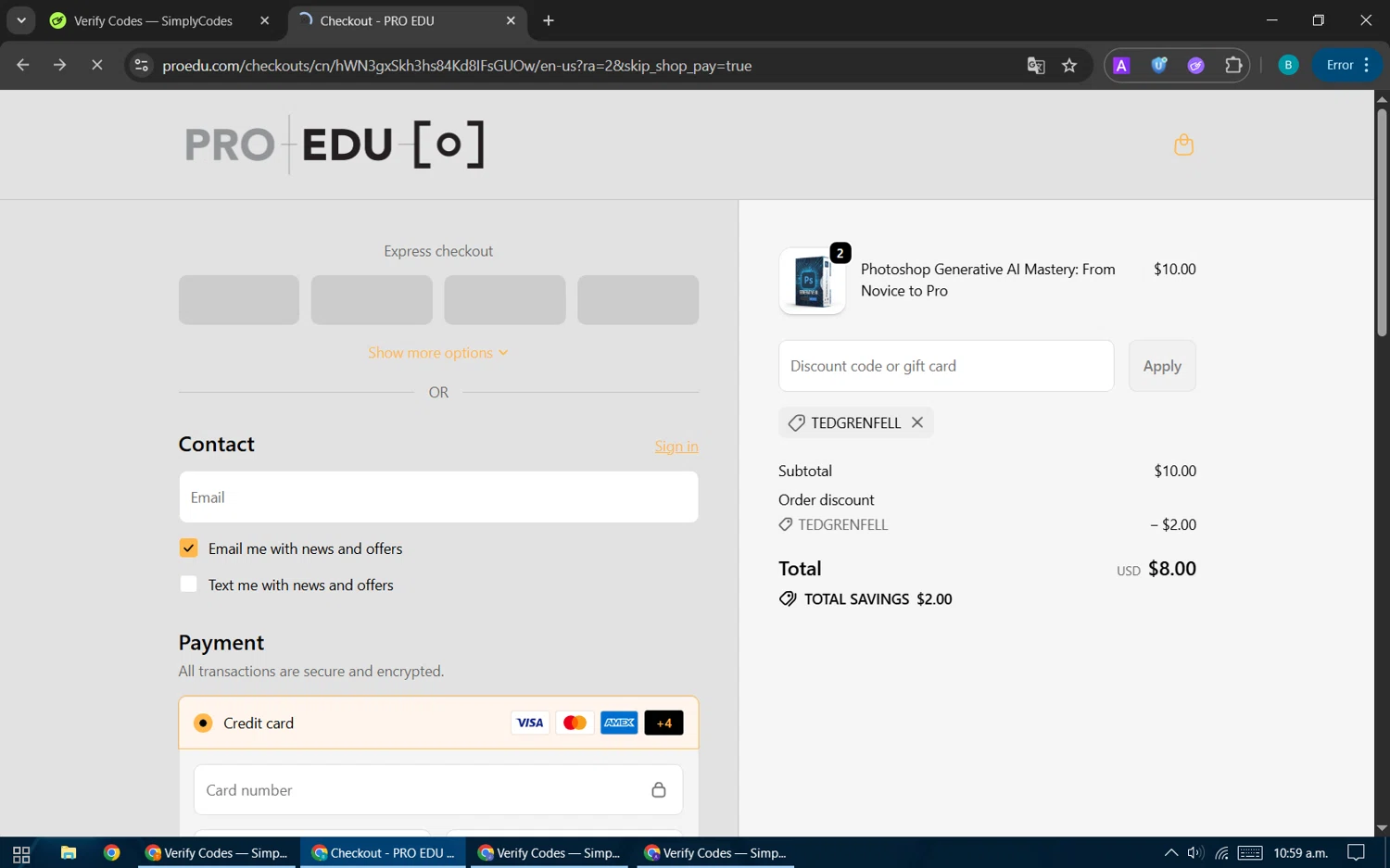Check the Email me with news checkbox
Viewport: 1390px width, 868px height.
[x=188, y=547]
